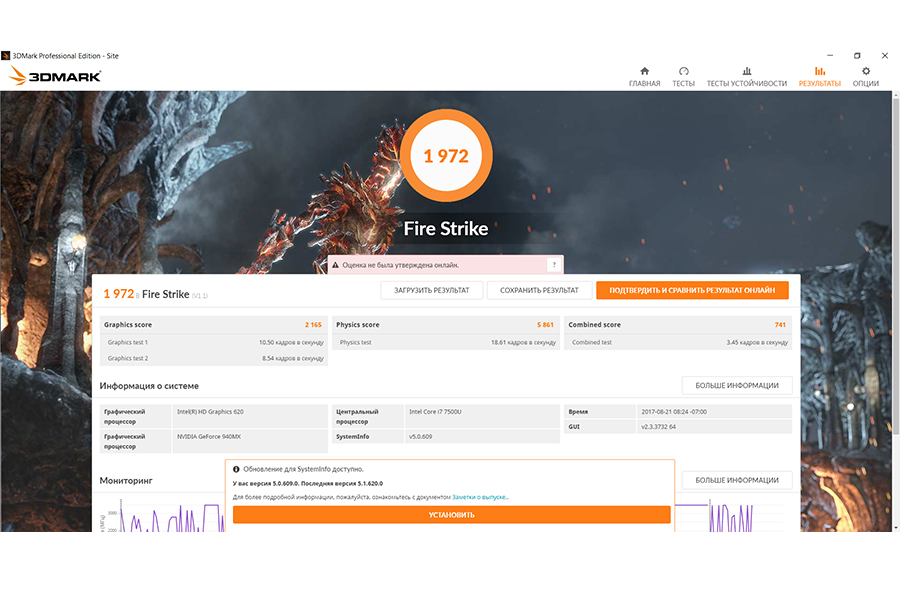The height and width of the screenshot is (600, 900).
Task: Click the 10.50 кадров в секунду value
Action: coord(291,342)
